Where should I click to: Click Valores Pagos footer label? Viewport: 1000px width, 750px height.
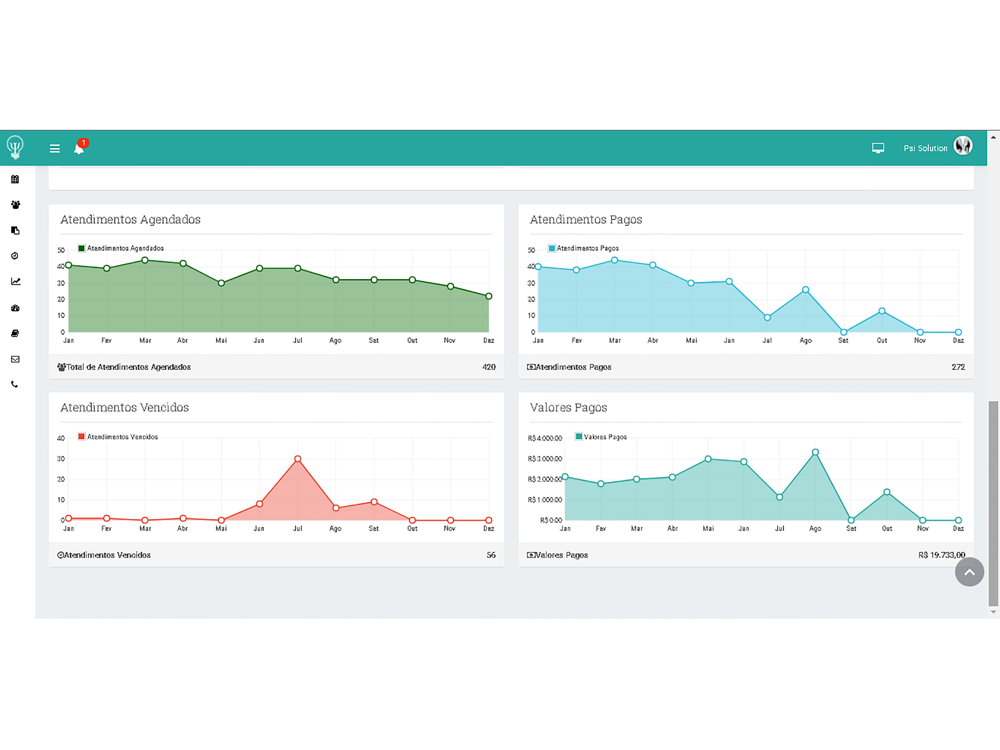tap(562, 555)
